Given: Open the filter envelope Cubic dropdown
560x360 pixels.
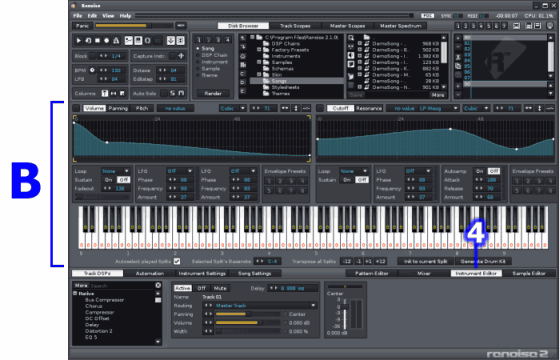Looking at the screenshot, I should pos(476,108).
